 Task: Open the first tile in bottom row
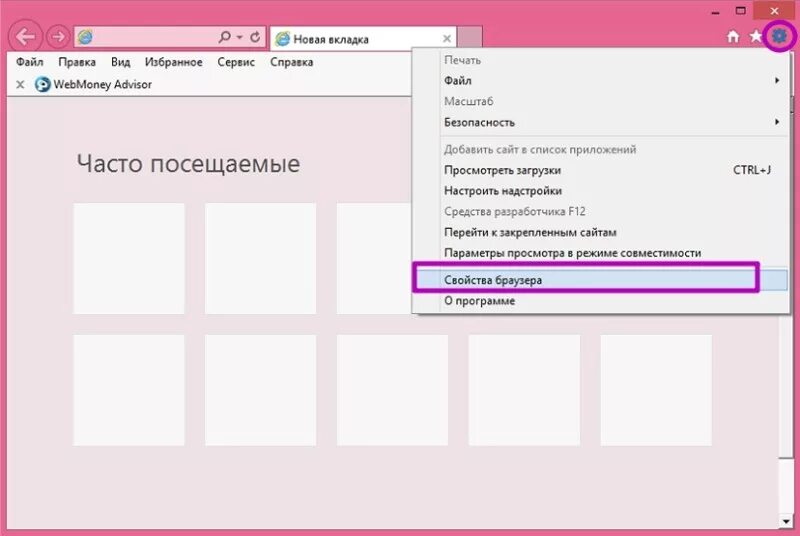[x=129, y=390]
